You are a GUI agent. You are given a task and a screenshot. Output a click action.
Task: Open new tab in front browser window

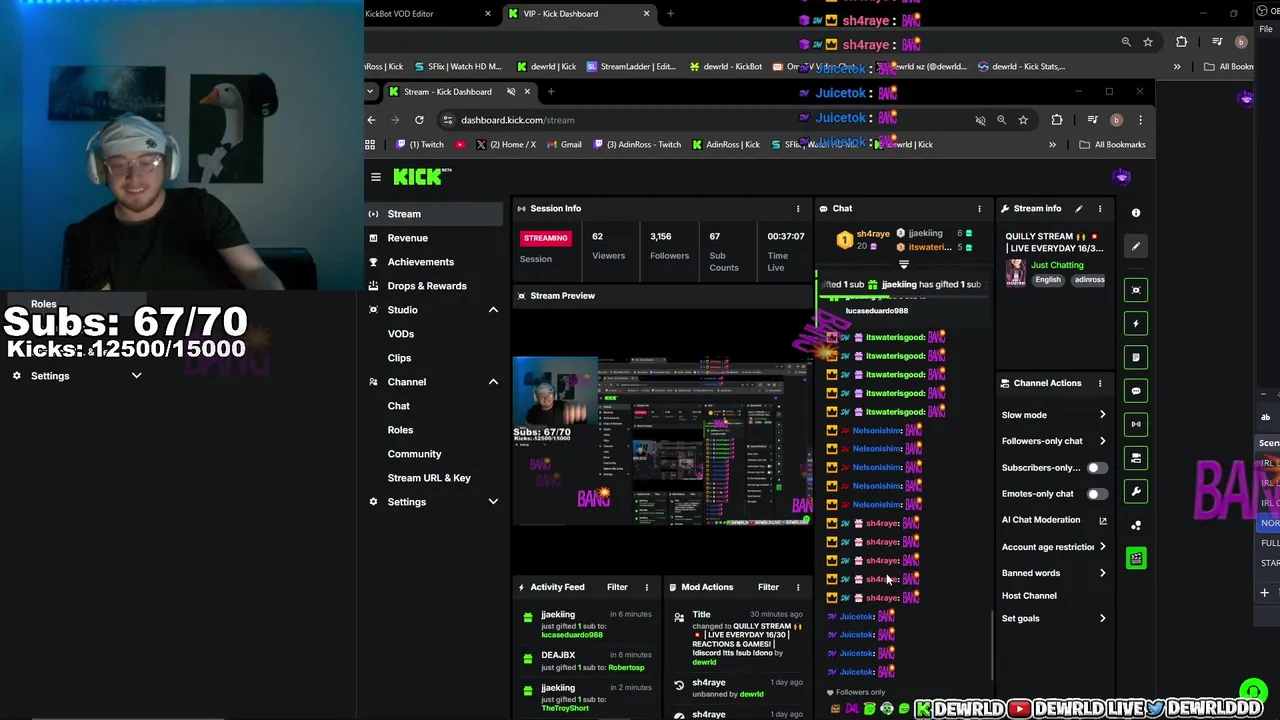click(551, 92)
